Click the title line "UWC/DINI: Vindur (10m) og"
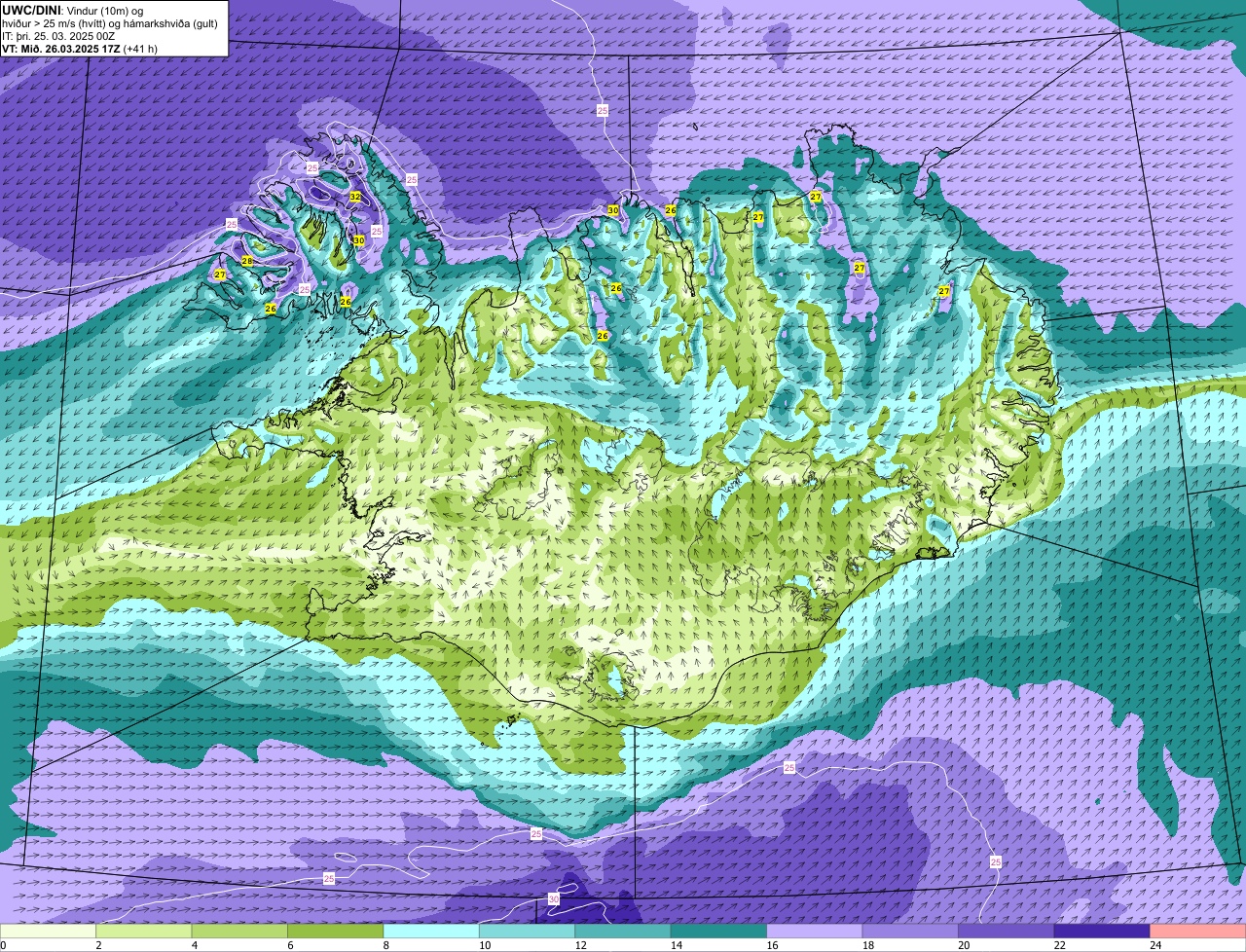The height and width of the screenshot is (952, 1246). tap(72, 10)
